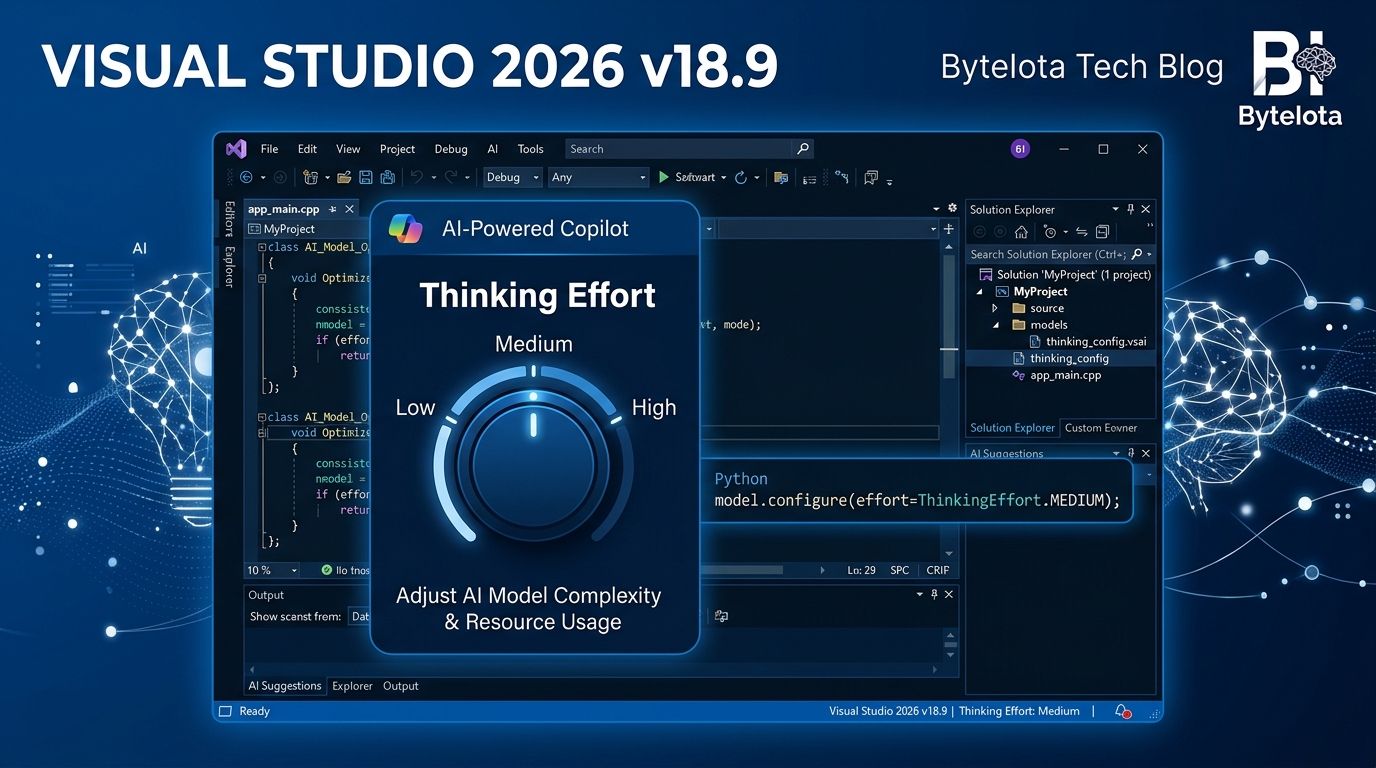
Task: Select Solution 'MyProject' root node
Action: [1065, 275]
